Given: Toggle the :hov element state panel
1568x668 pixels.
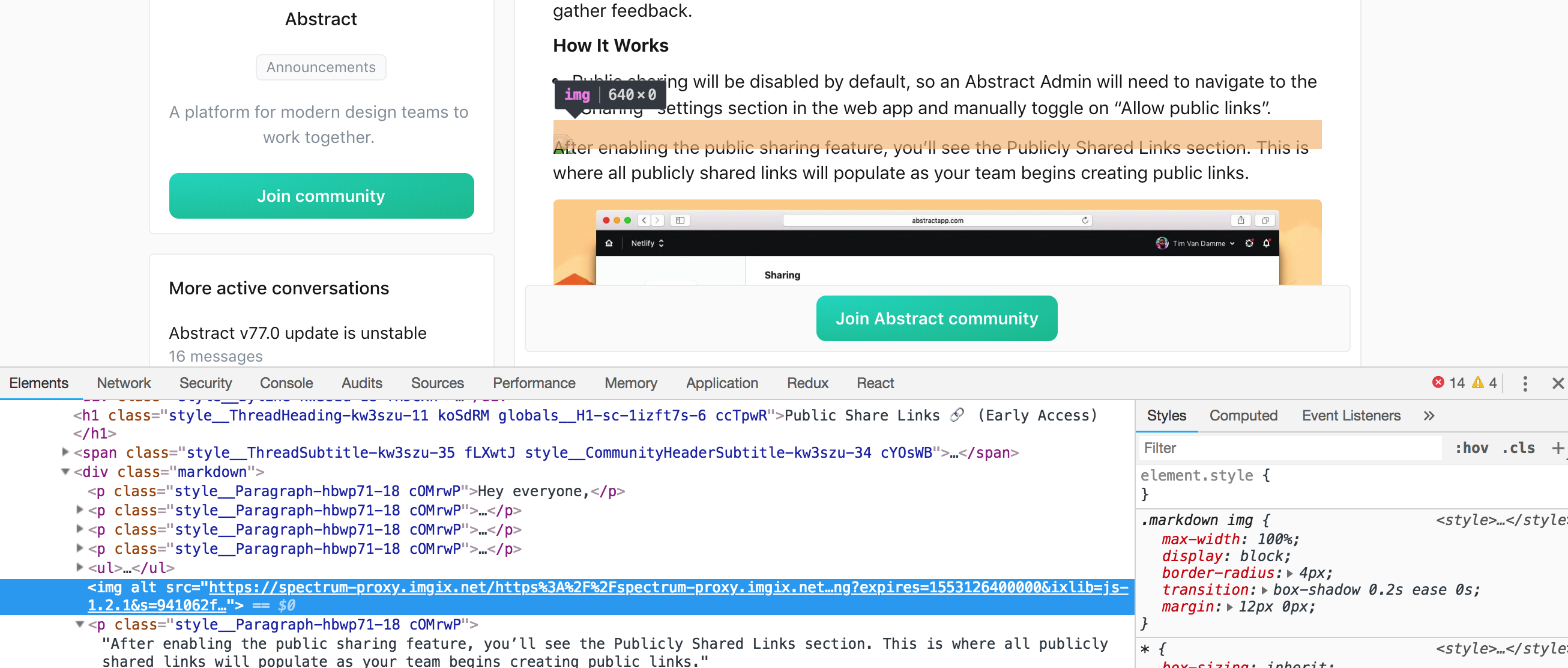Looking at the screenshot, I should 1471,448.
